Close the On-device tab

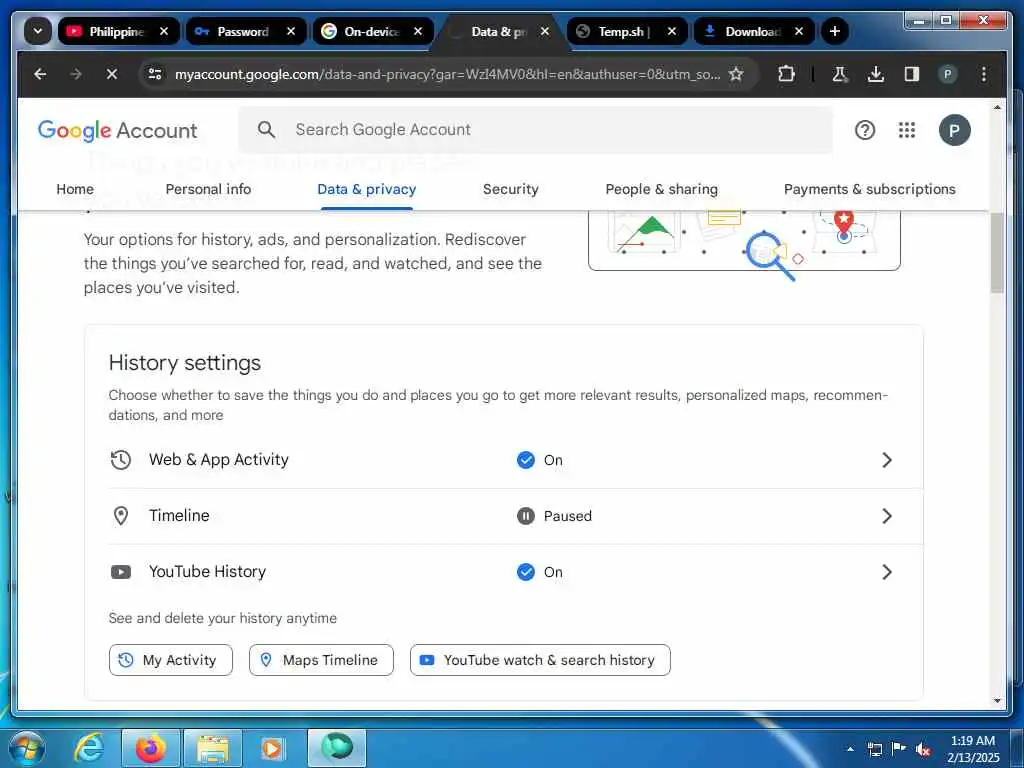(x=418, y=31)
